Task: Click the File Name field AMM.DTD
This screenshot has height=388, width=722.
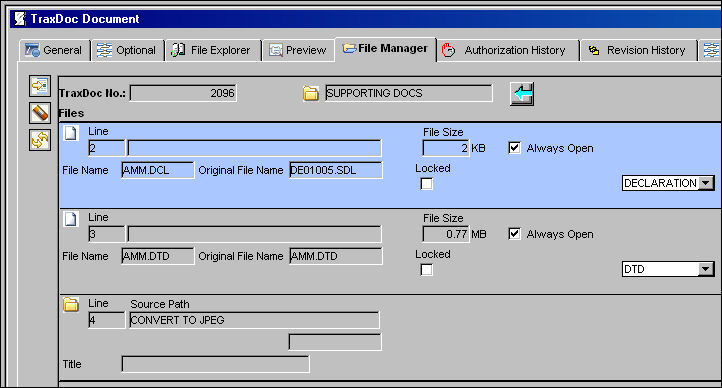Action: 158,256
